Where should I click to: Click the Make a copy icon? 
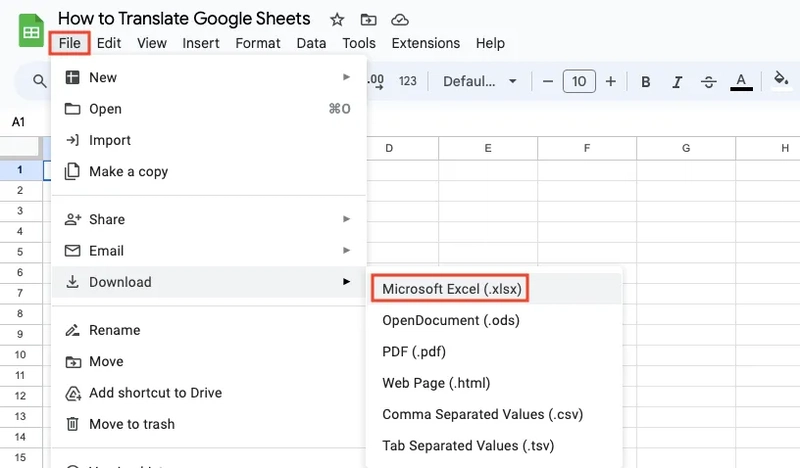click(x=72, y=171)
